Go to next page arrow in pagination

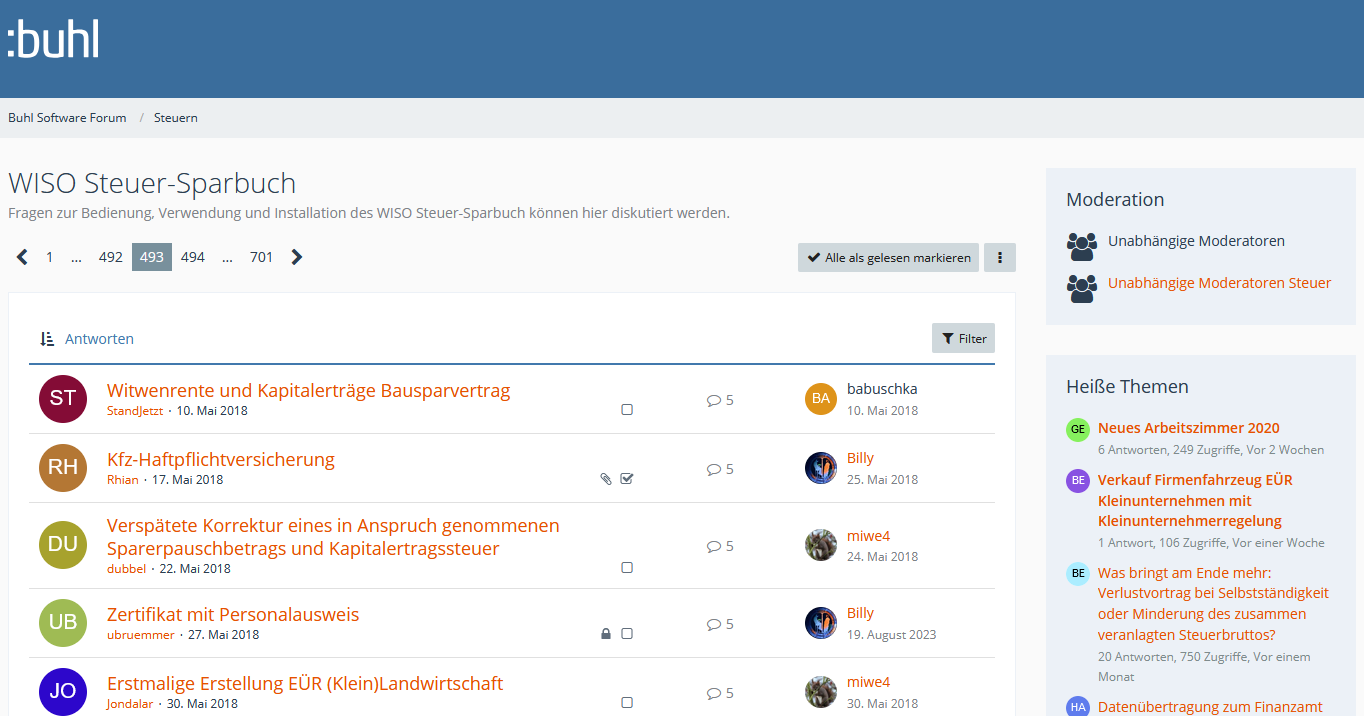pyautogui.click(x=297, y=257)
